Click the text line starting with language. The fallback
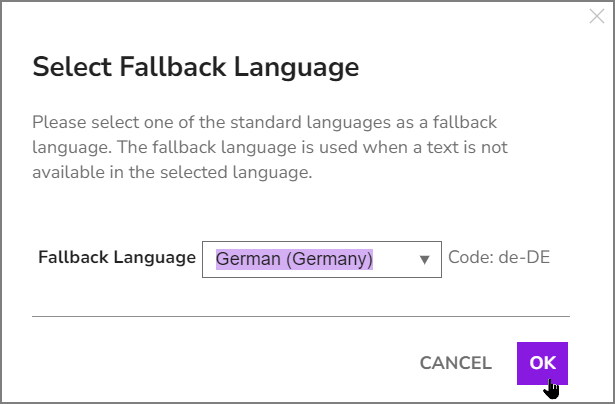The image size is (615, 404). [x=270, y=147]
